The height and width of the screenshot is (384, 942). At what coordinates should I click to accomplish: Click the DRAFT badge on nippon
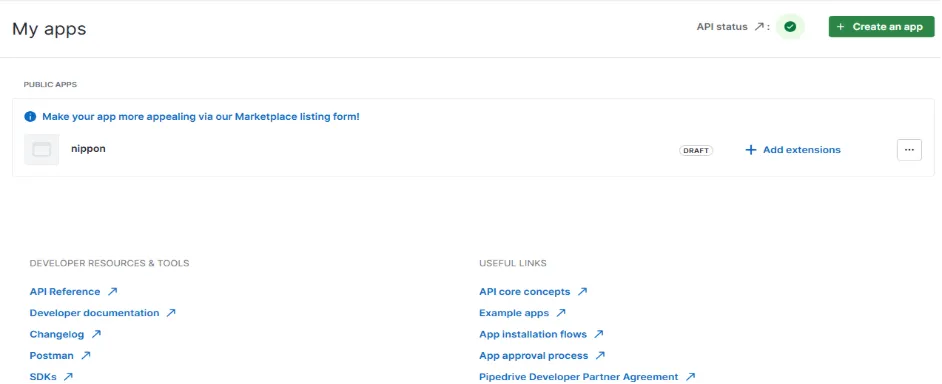pyautogui.click(x=696, y=150)
